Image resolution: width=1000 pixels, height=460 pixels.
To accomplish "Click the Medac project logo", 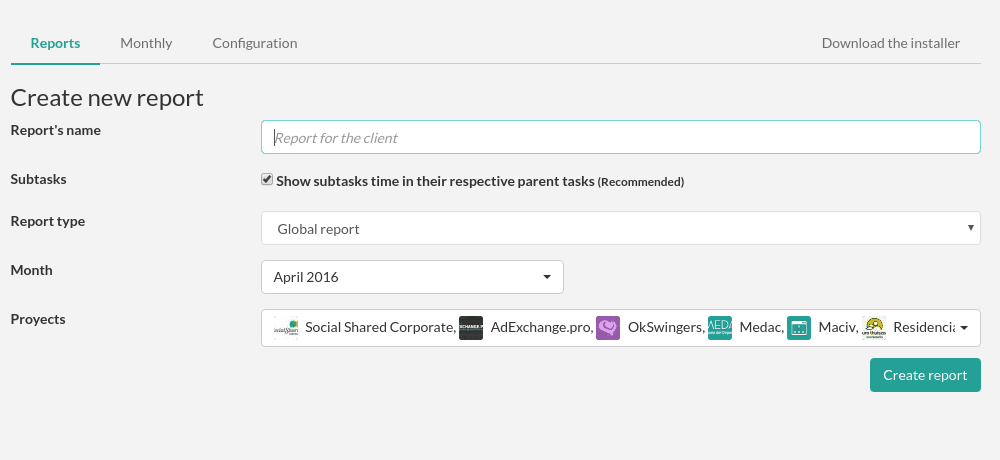I will (720, 328).
